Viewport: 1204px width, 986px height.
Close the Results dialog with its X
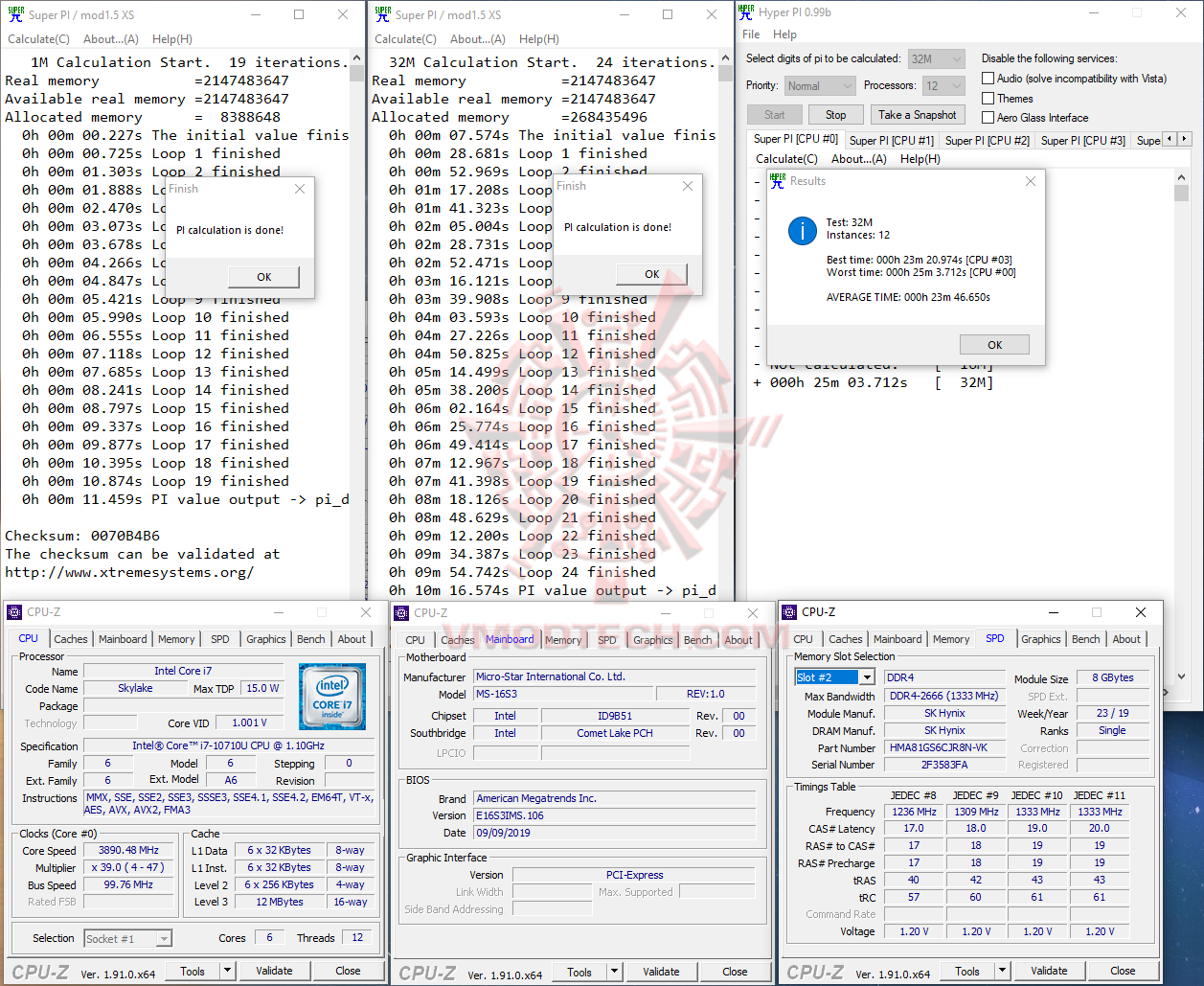tap(1031, 181)
